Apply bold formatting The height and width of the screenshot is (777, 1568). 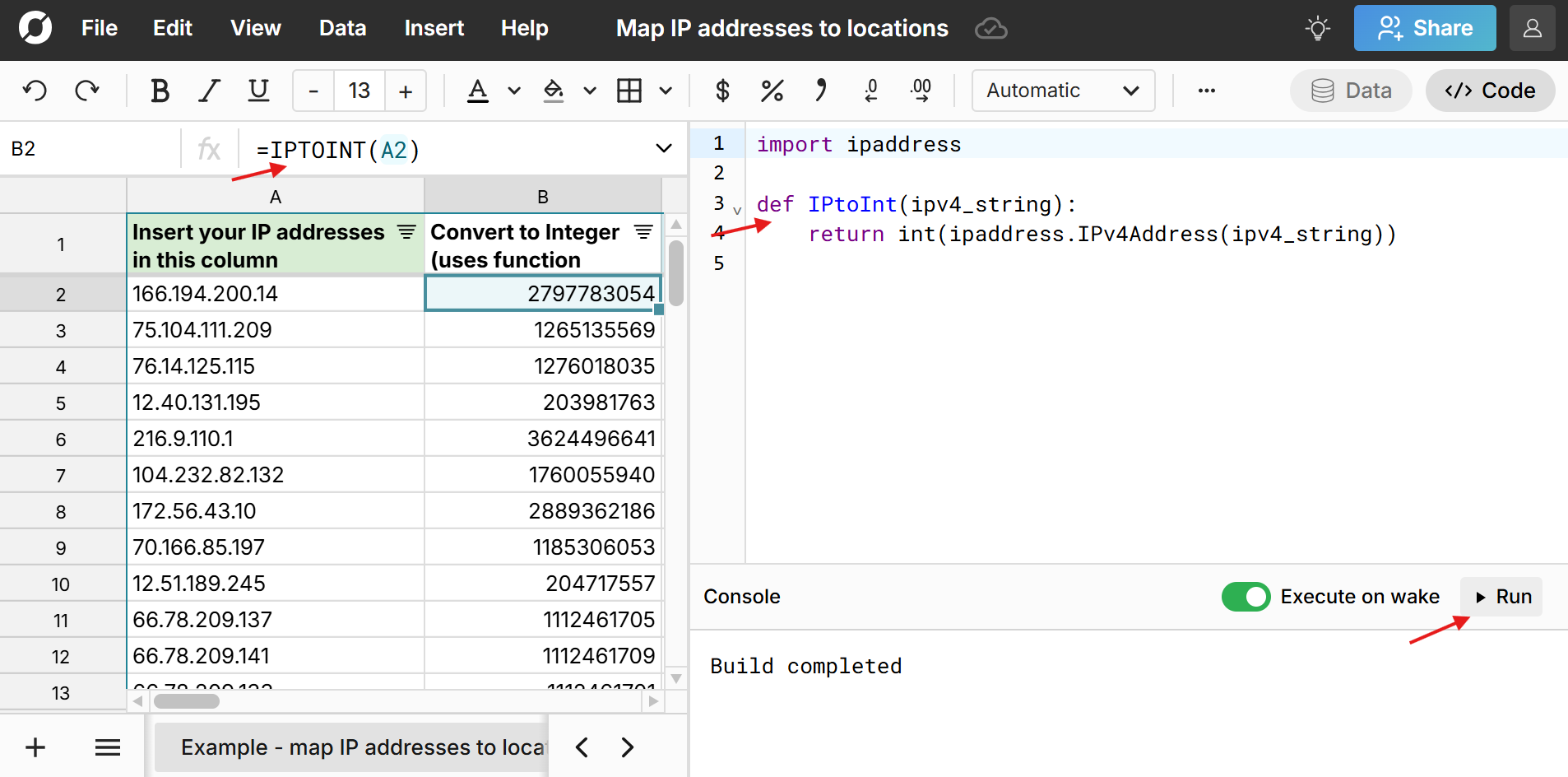[160, 91]
